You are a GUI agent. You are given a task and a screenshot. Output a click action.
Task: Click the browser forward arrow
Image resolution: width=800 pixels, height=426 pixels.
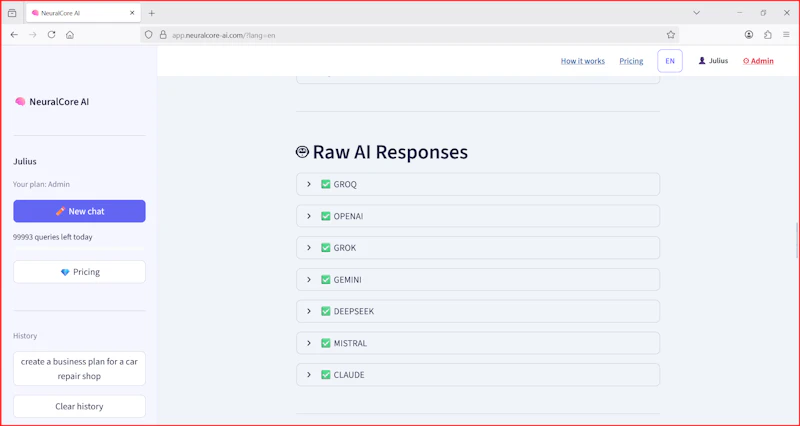33,35
